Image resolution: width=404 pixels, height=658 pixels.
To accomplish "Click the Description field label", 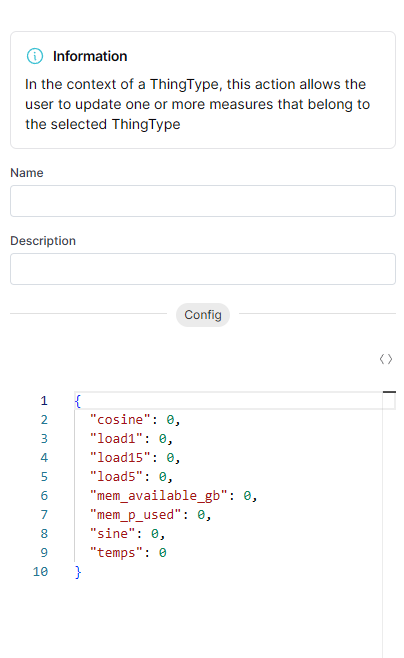I will point(43,241).
